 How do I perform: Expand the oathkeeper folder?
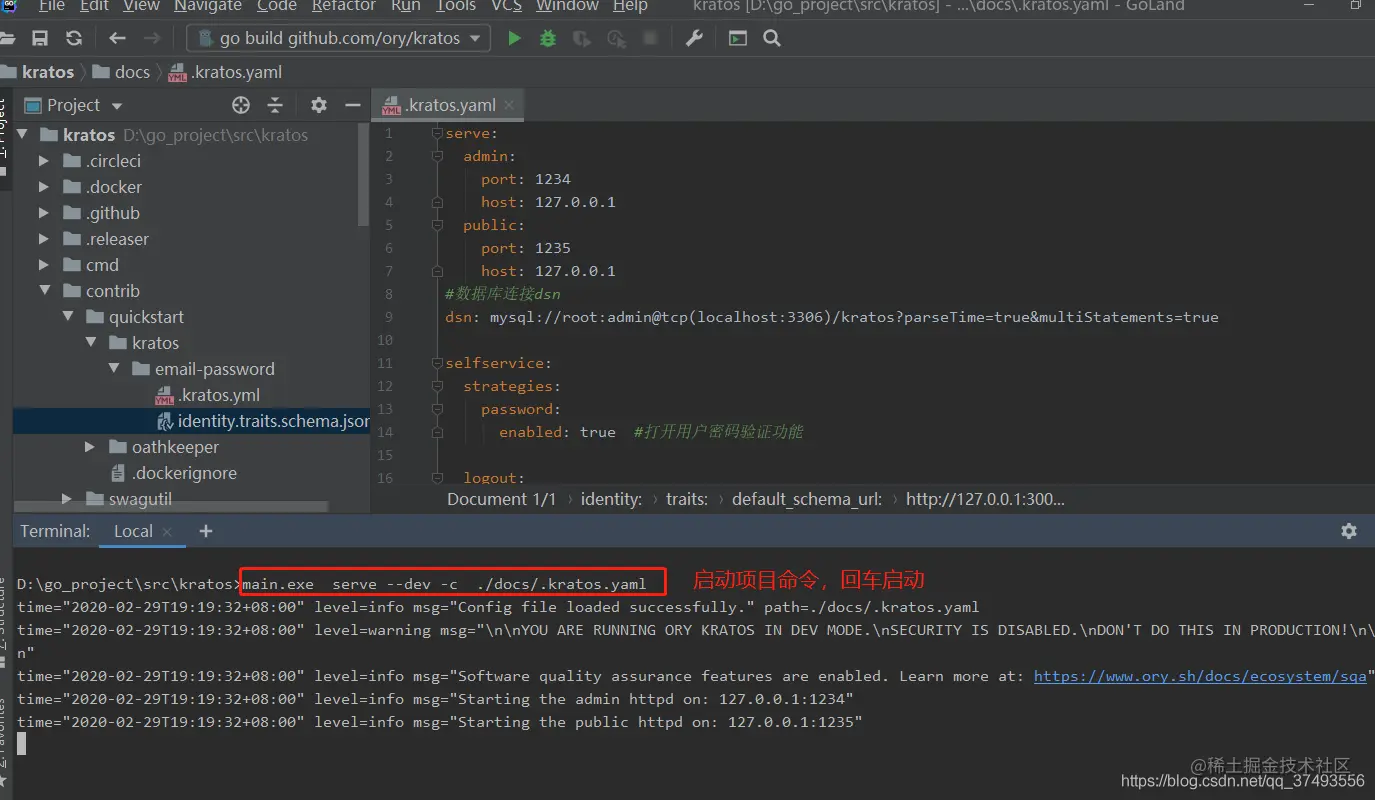pyautogui.click(x=90, y=447)
